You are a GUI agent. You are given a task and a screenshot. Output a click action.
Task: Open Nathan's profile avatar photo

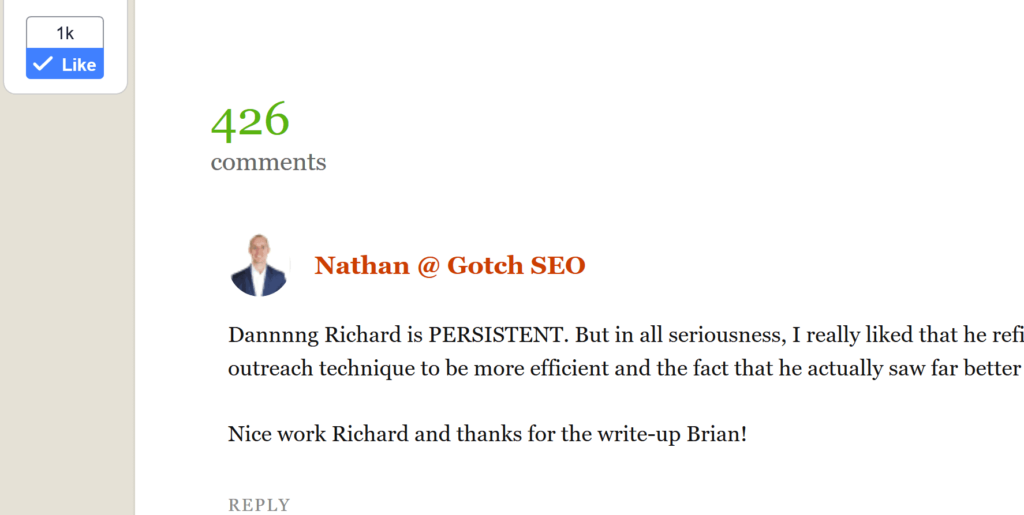[260, 265]
